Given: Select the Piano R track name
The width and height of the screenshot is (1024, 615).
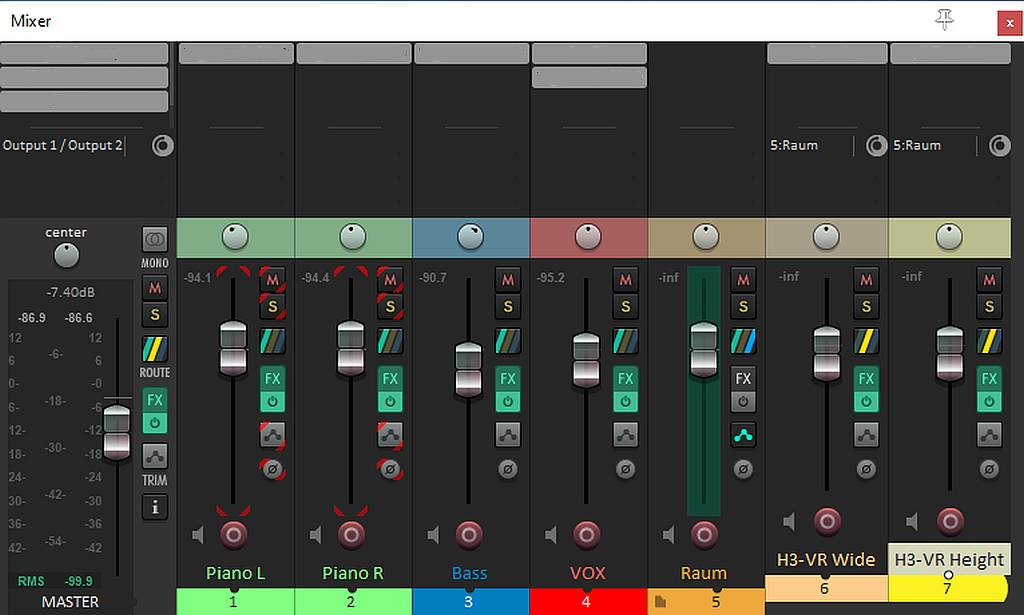Looking at the screenshot, I should point(352,573).
